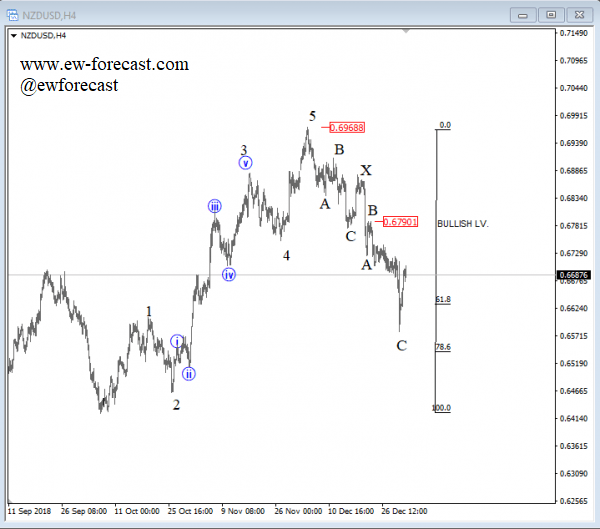Click the 0.68340 price axis value
This screenshot has width=600, height=529.
574,198
